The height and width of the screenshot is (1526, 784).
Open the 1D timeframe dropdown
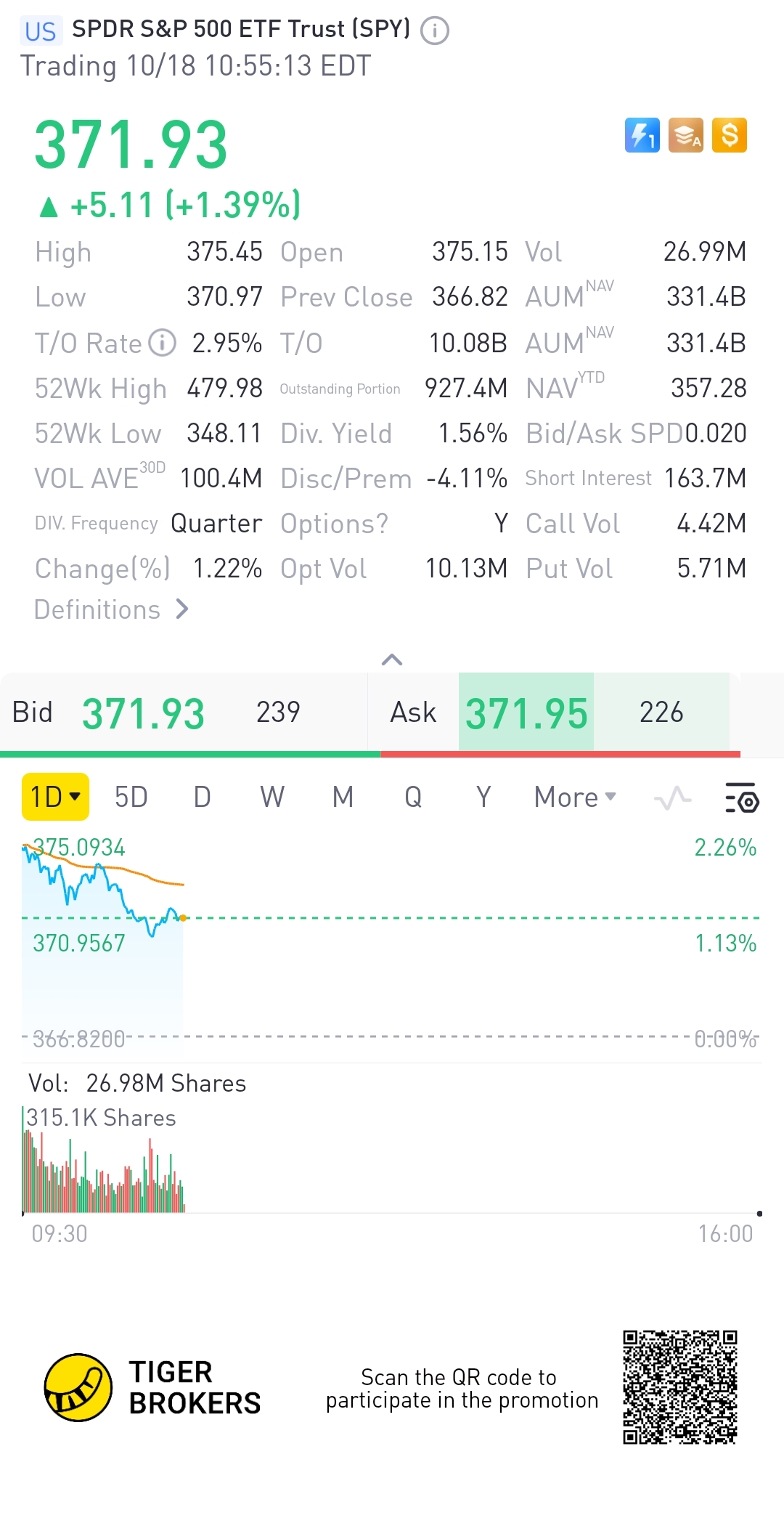click(55, 797)
